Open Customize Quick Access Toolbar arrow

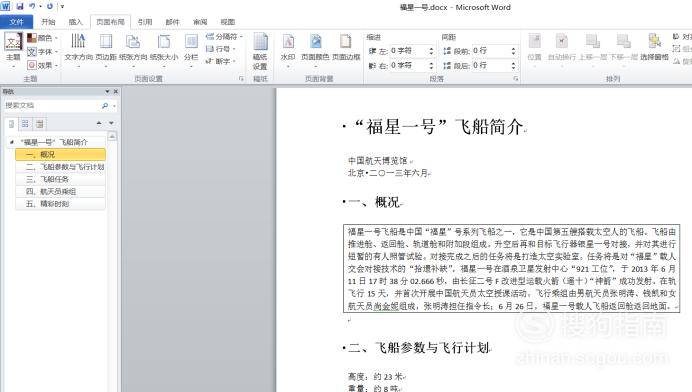point(62,7)
